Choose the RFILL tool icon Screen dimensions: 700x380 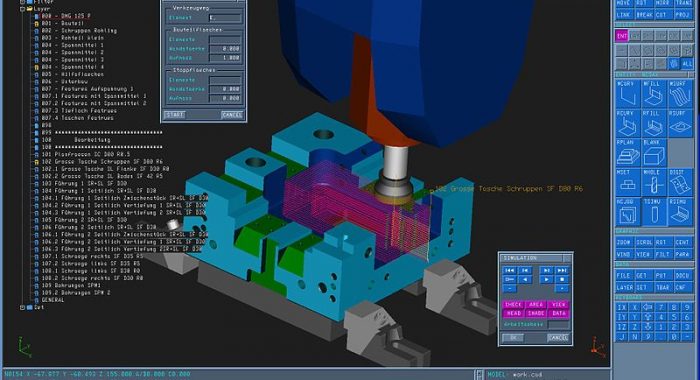pos(654,123)
